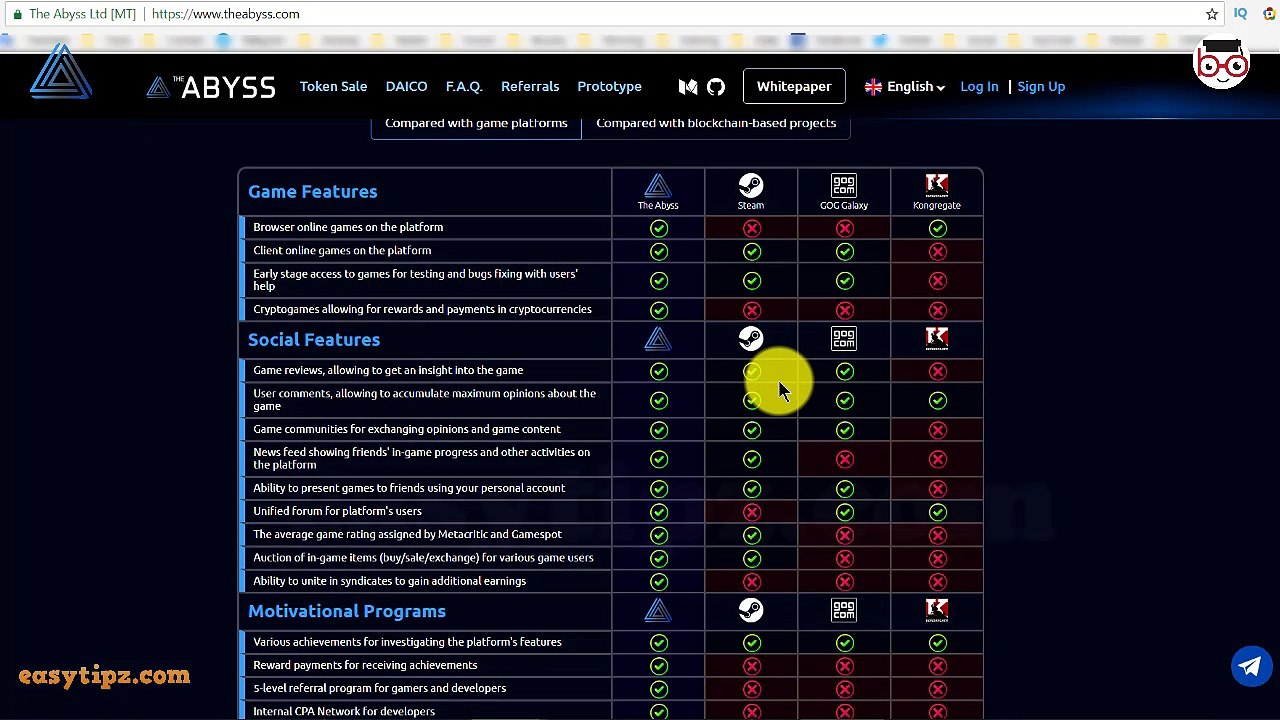
Task: Open the English language dropdown
Action: pos(905,87)
